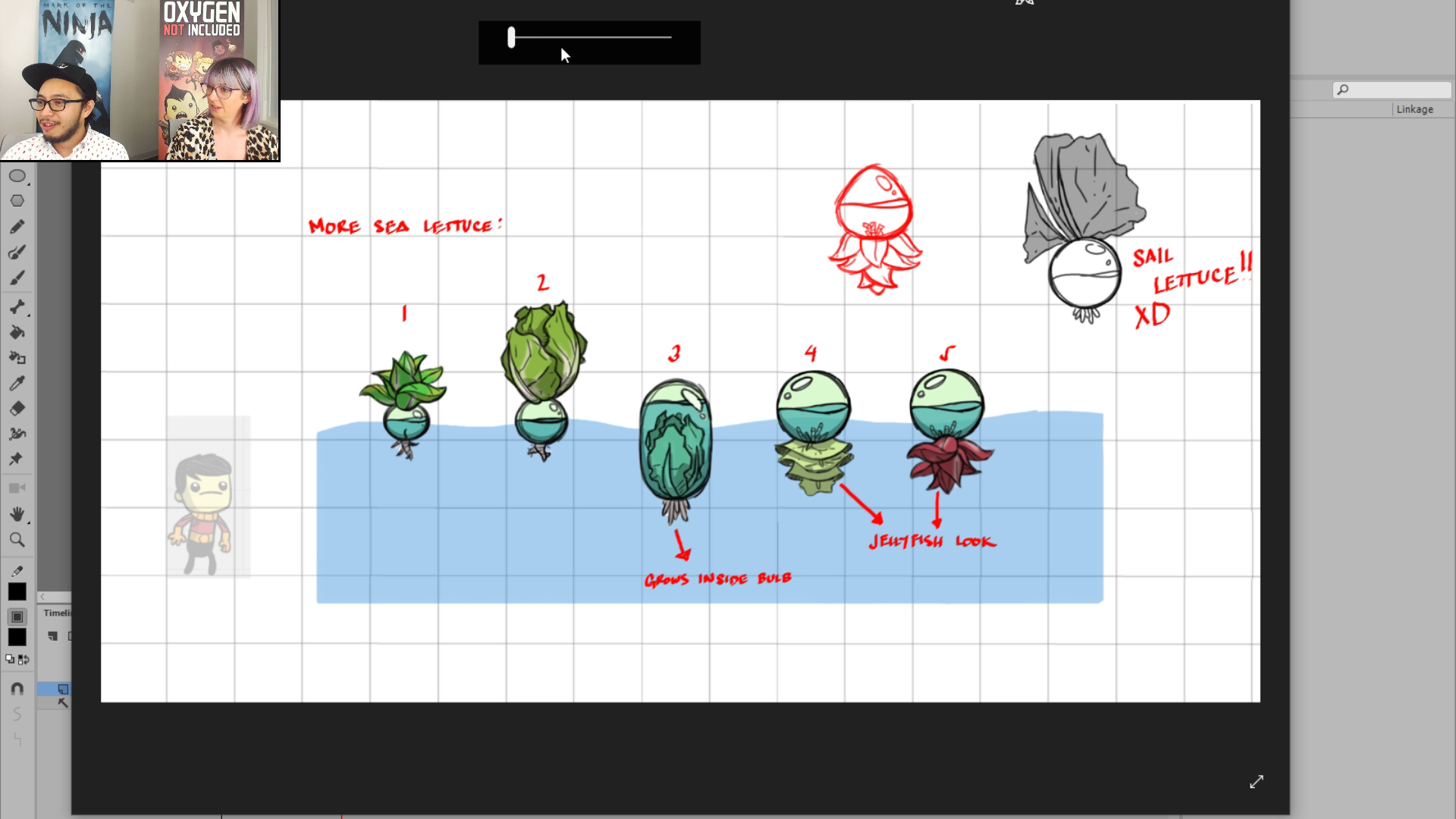Select the Ink Bottle tool

tap(17, 357)
